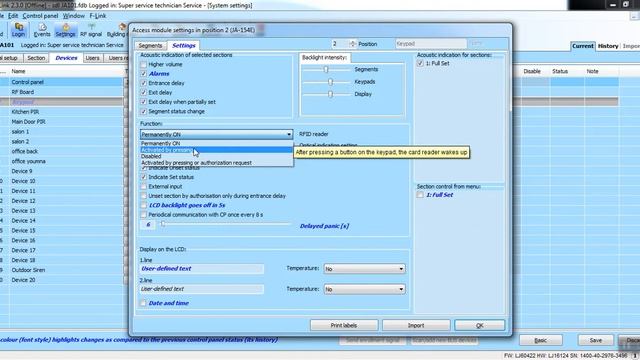Click the Login toolbar icon
The image size is (640, 360).
[18, 30]
